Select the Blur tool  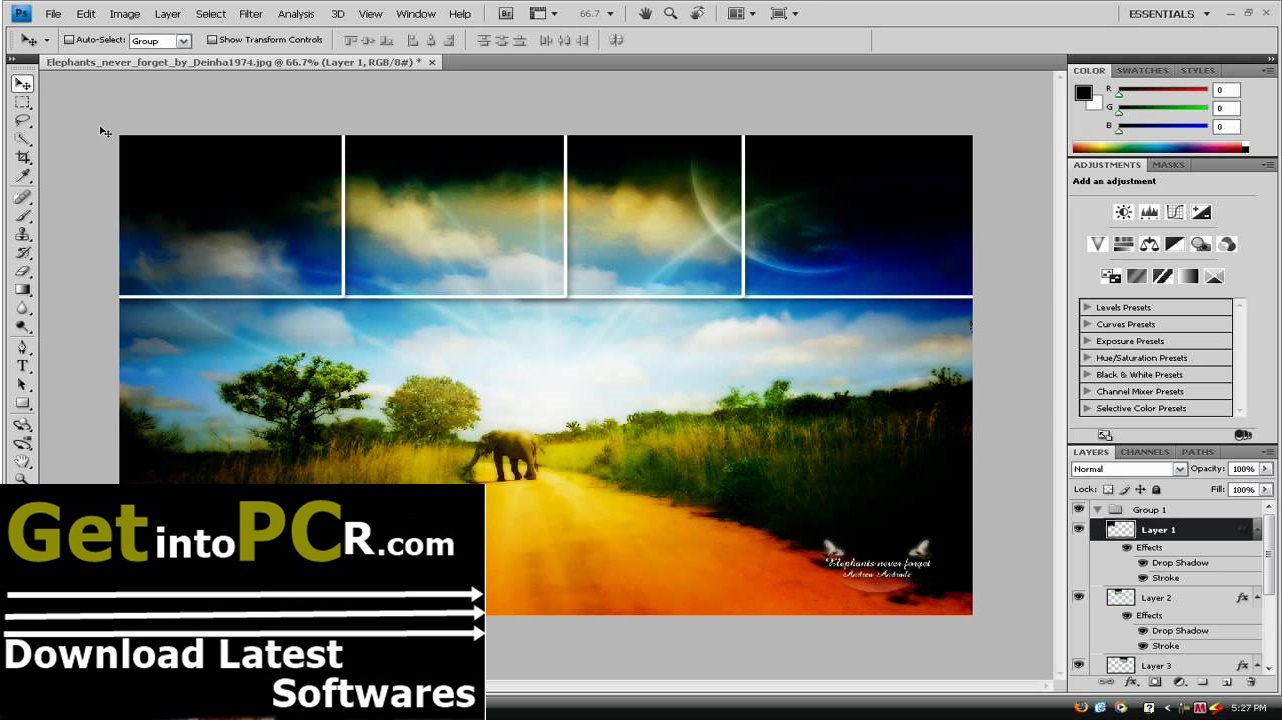click(22, 308)
